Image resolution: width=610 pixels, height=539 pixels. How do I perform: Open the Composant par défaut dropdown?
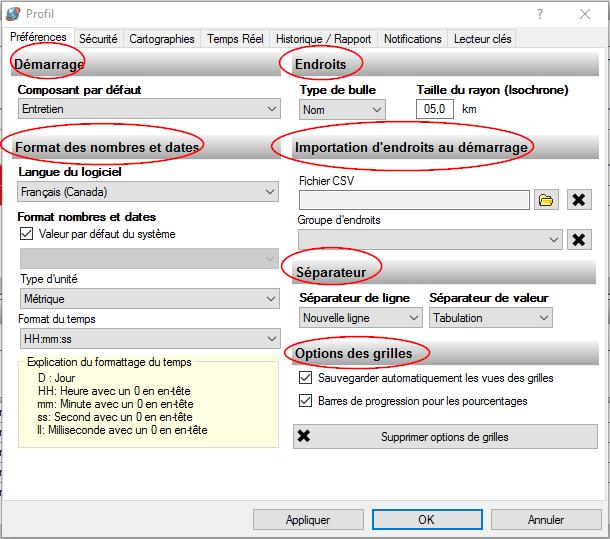149,109
